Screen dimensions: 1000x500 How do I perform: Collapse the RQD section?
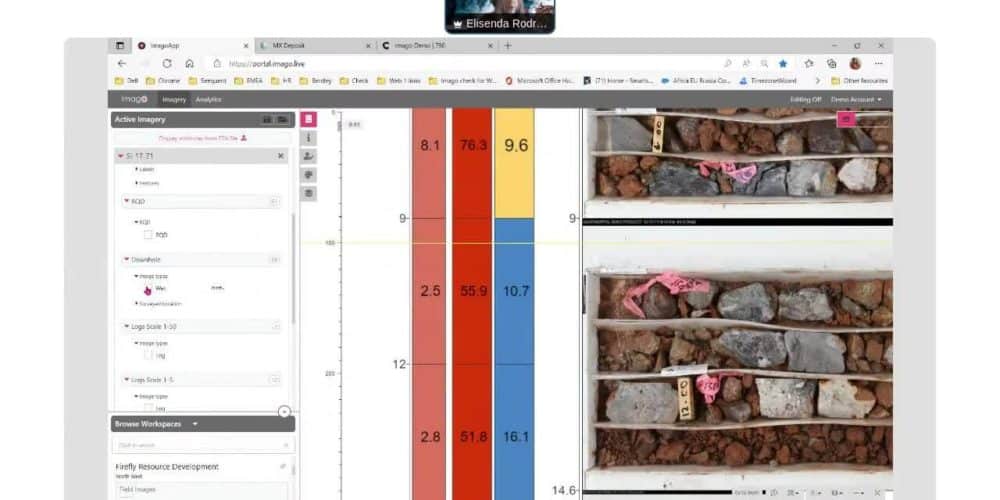[x=123, y=201]
